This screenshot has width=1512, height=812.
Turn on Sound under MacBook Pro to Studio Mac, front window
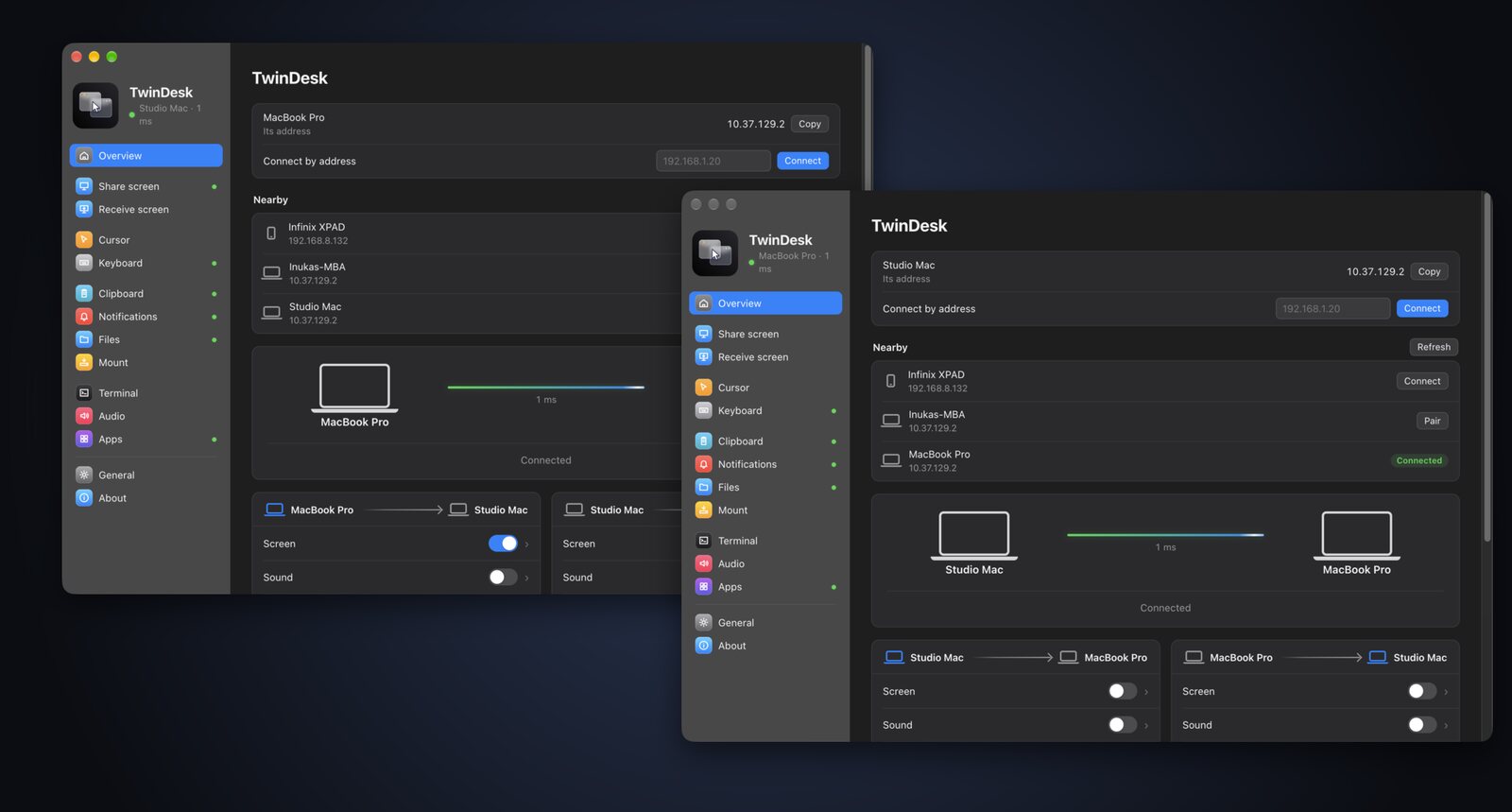tap(1421, 725)
